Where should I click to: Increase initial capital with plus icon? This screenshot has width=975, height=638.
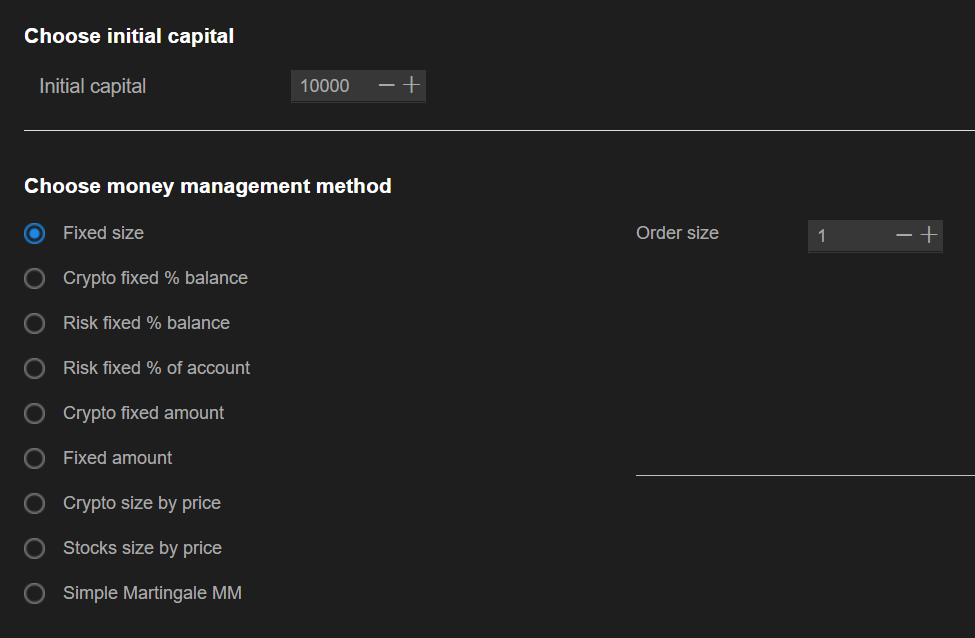pyautogui.click(x=411, y=86)
